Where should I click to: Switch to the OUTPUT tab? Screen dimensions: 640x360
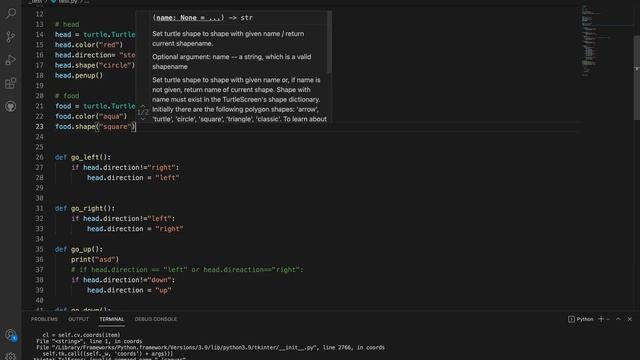[78, 319]
